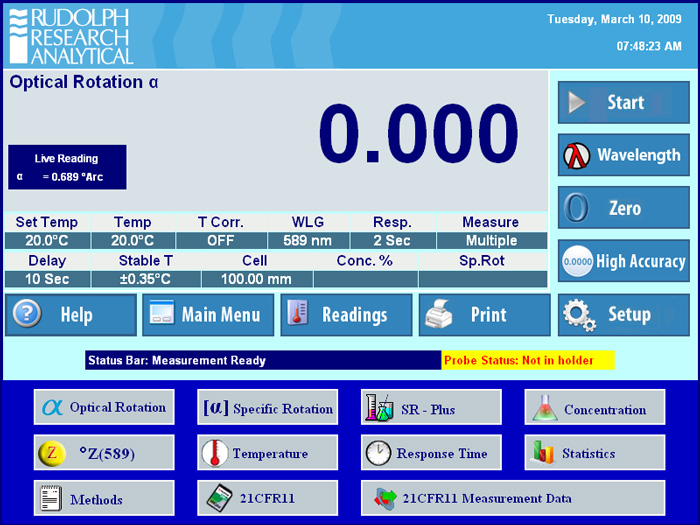Viewport: 700px width, 525px height.
Task: Click the Zero calibration icon
Action: pos(576,208)
